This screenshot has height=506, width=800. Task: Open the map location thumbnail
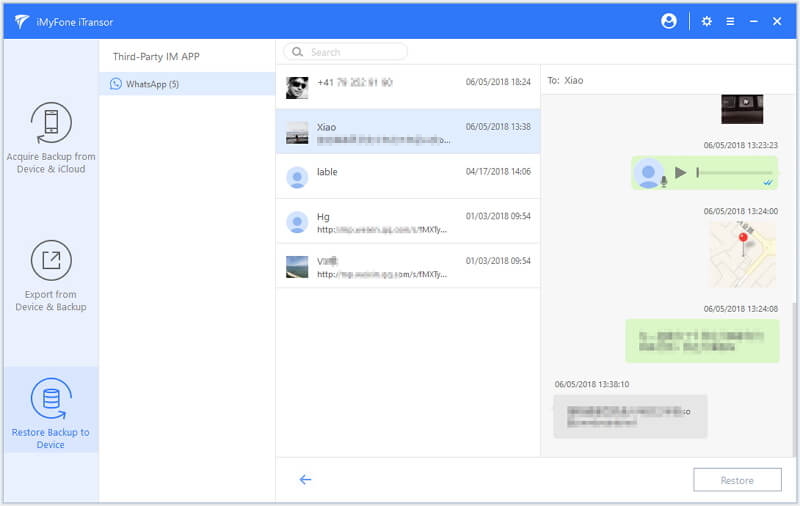pos(742,254)
